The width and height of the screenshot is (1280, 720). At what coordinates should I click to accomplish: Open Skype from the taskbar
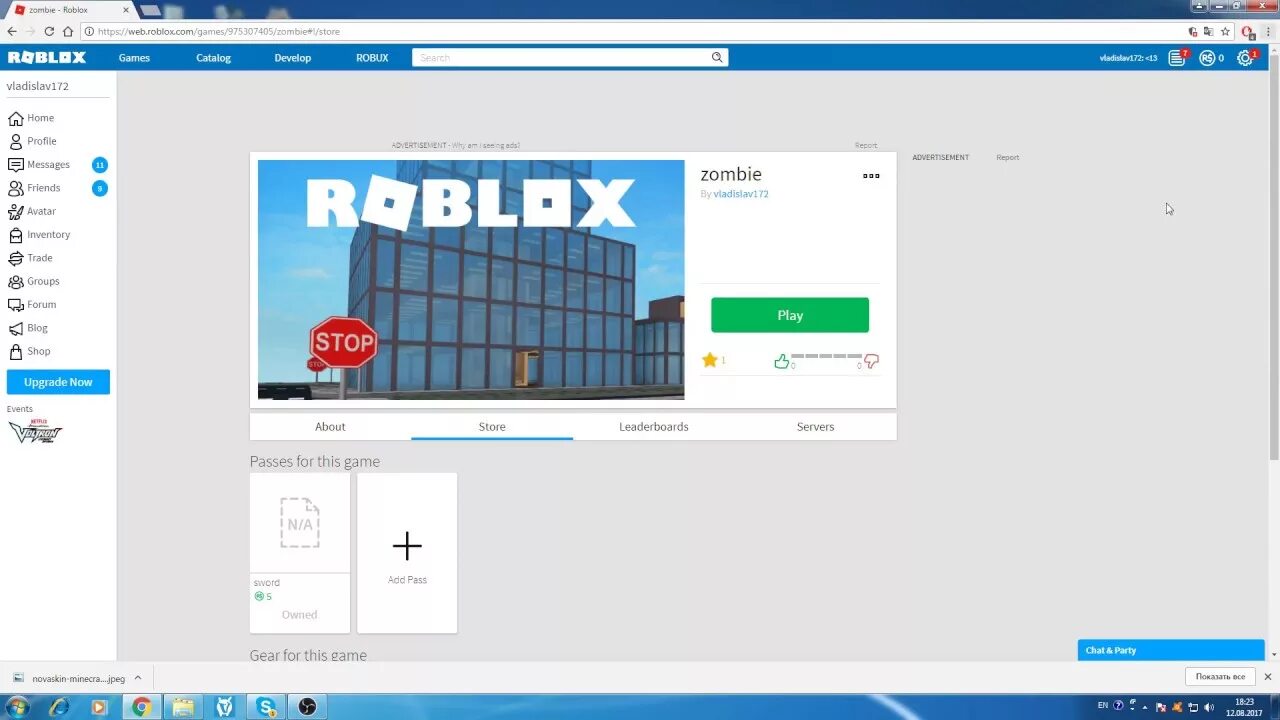pyautogui.click(x=266, y=707)
